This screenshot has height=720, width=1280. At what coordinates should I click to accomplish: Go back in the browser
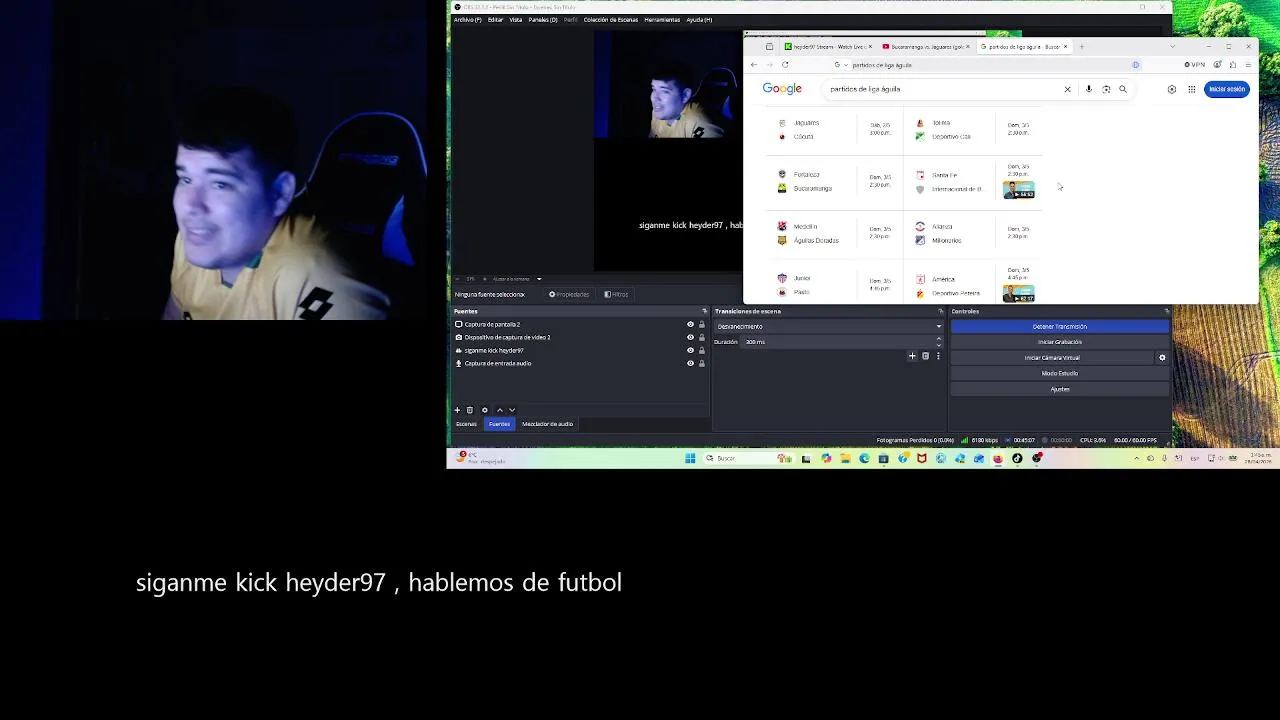pos(754,65)
